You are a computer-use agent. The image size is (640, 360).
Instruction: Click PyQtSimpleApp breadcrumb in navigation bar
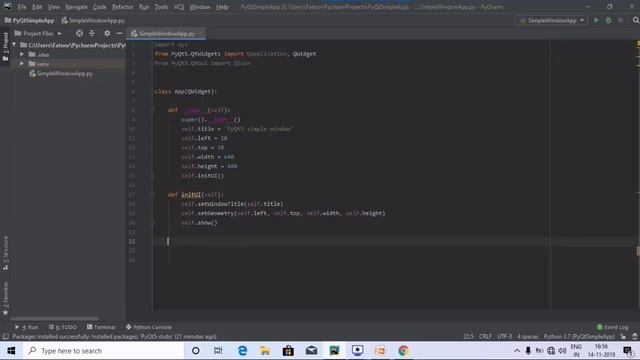click(29, 20)
